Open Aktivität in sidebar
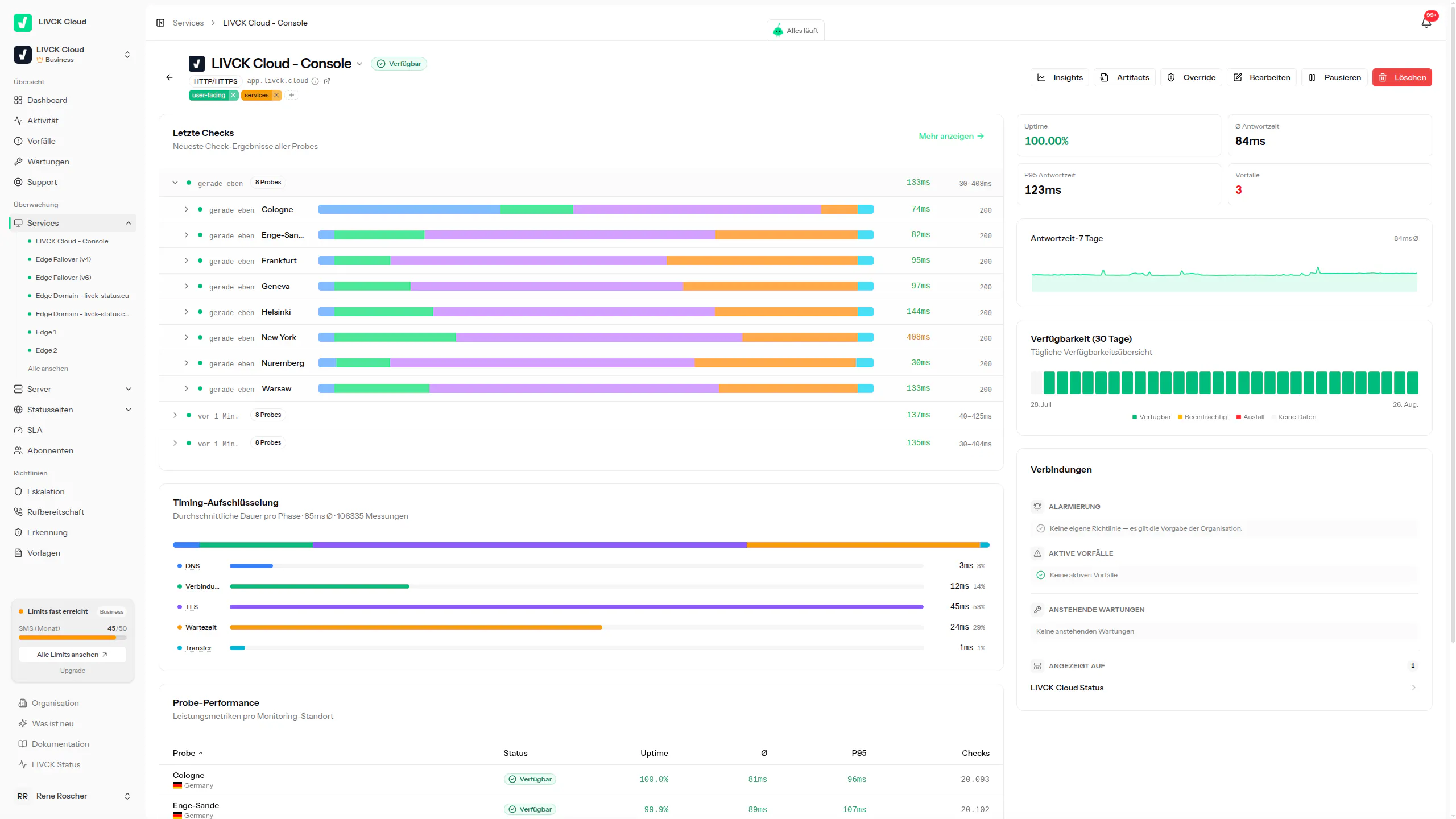The width and height of the screenshot is (1456, 819). pyautogui.click(x=73, y=121)
